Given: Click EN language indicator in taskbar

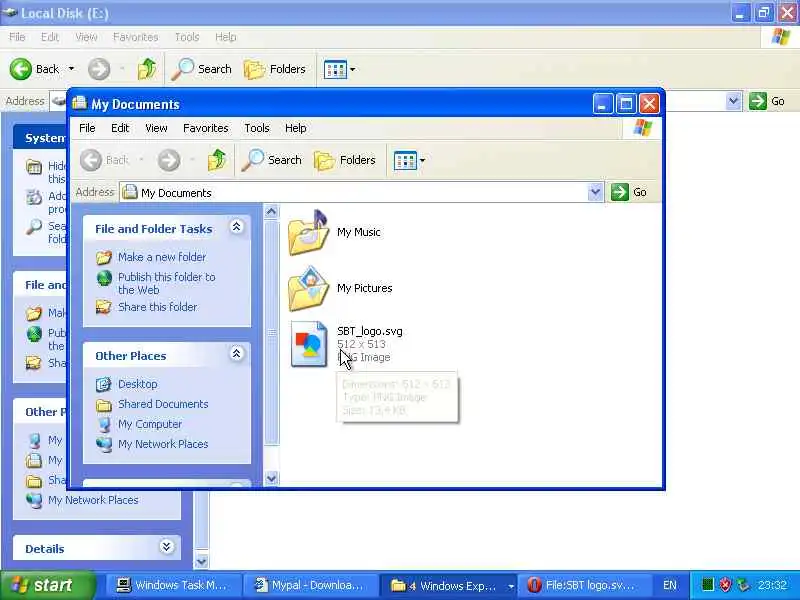Looking at the screenshot, I should point(670,585).
